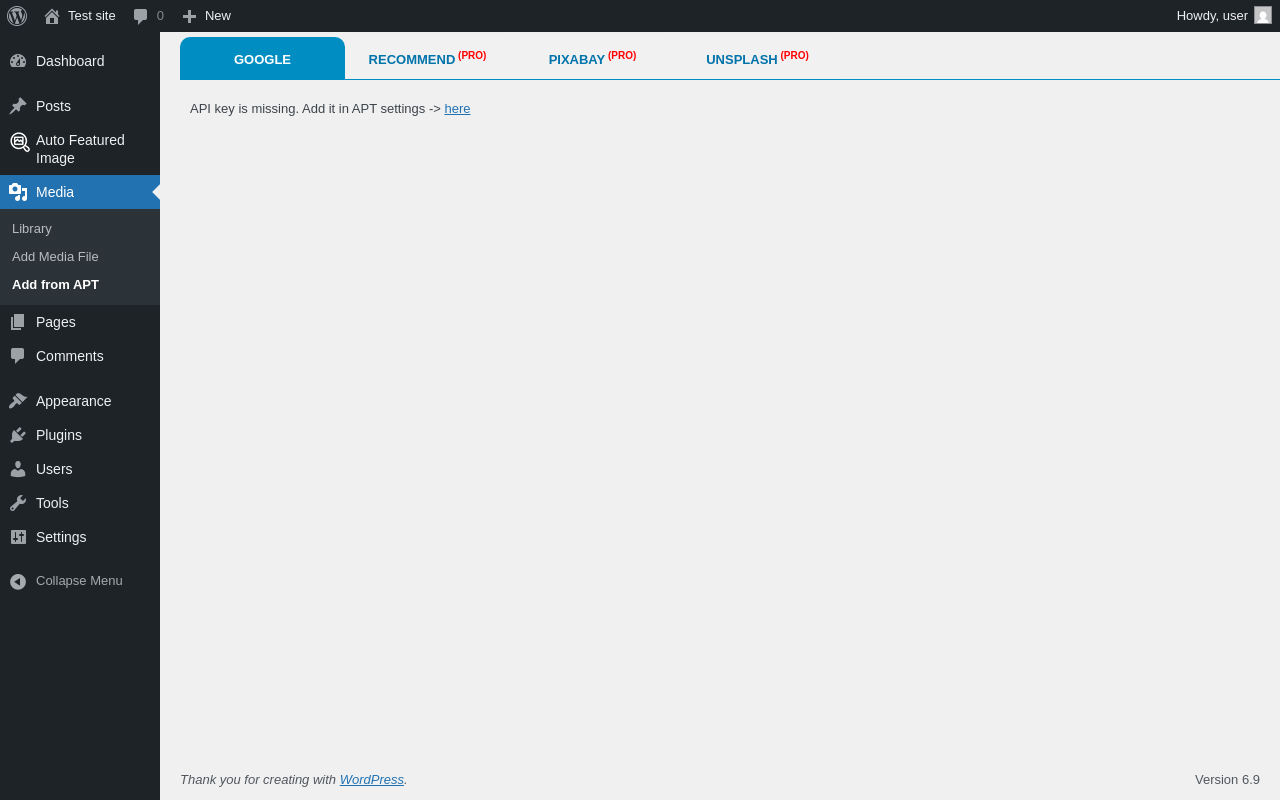Screen dimensions: 1280x800
Task: Click the Posts pushpin icon
Action: click(18, 106)
